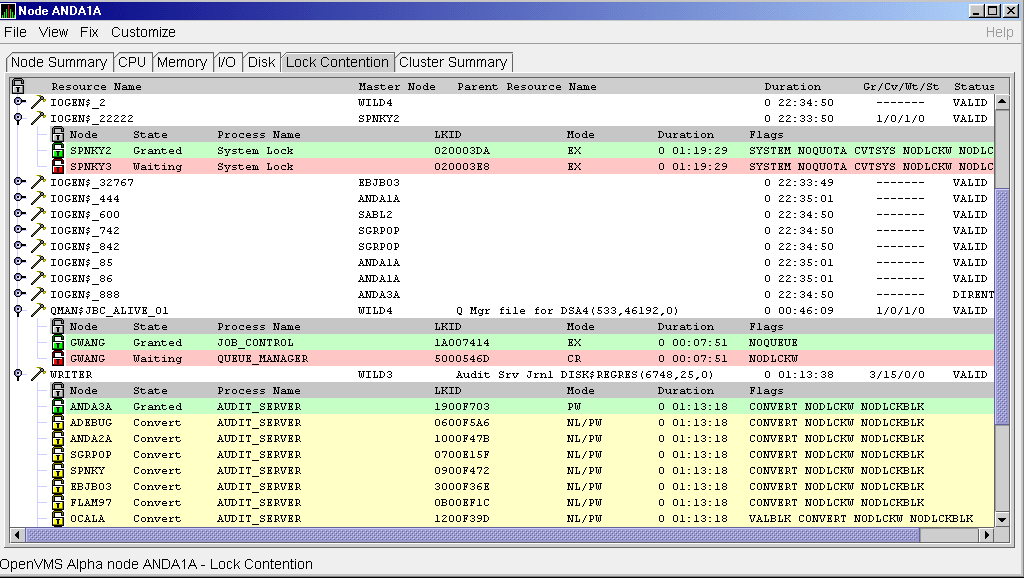Image resolution: width=1024 pixels, height=578 pixels.
Task: Click the green lock icon beside SPNKY2
Action: [x=58, y=151]
